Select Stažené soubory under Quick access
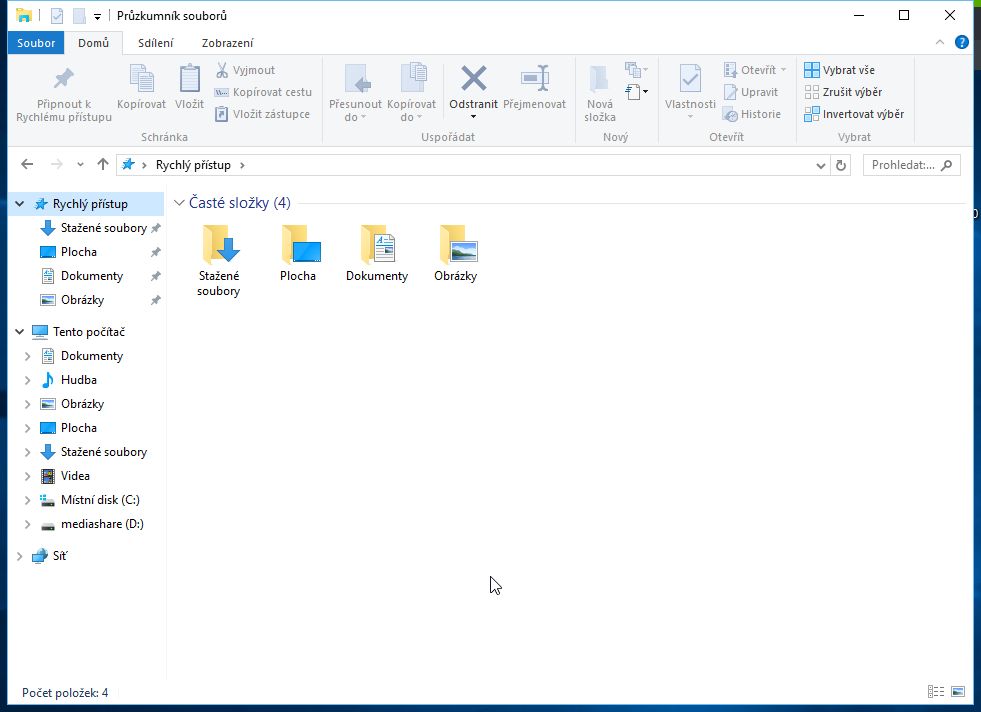This screenshot has height=712, width=981. (x=104, y=228)
